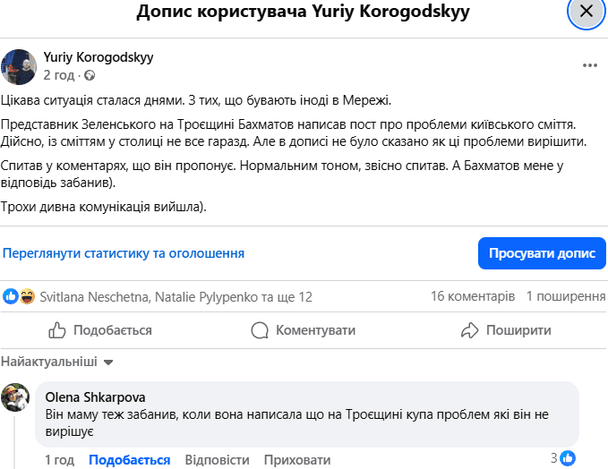Open the '2 год' post timestamp
This screenshot has height=469, width=608.
(59, 75)
